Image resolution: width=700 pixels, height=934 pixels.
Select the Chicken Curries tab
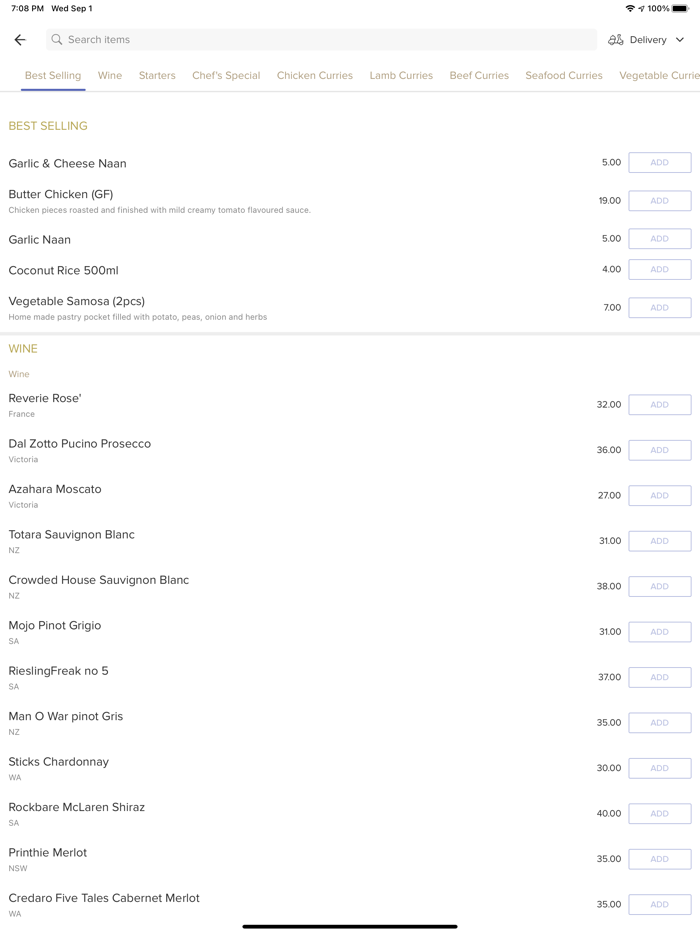(315, 75)
